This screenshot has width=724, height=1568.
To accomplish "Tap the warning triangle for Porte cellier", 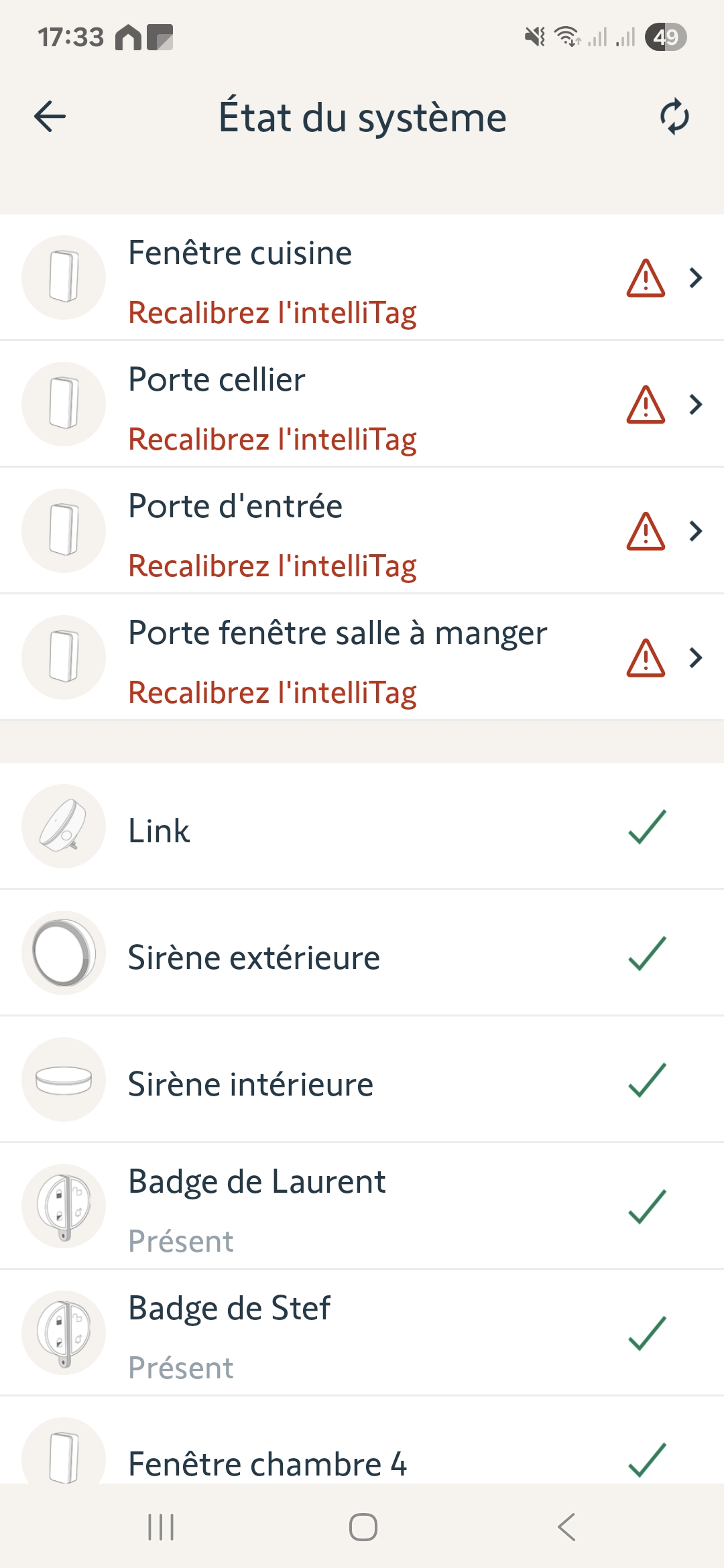I will point(646,405).
